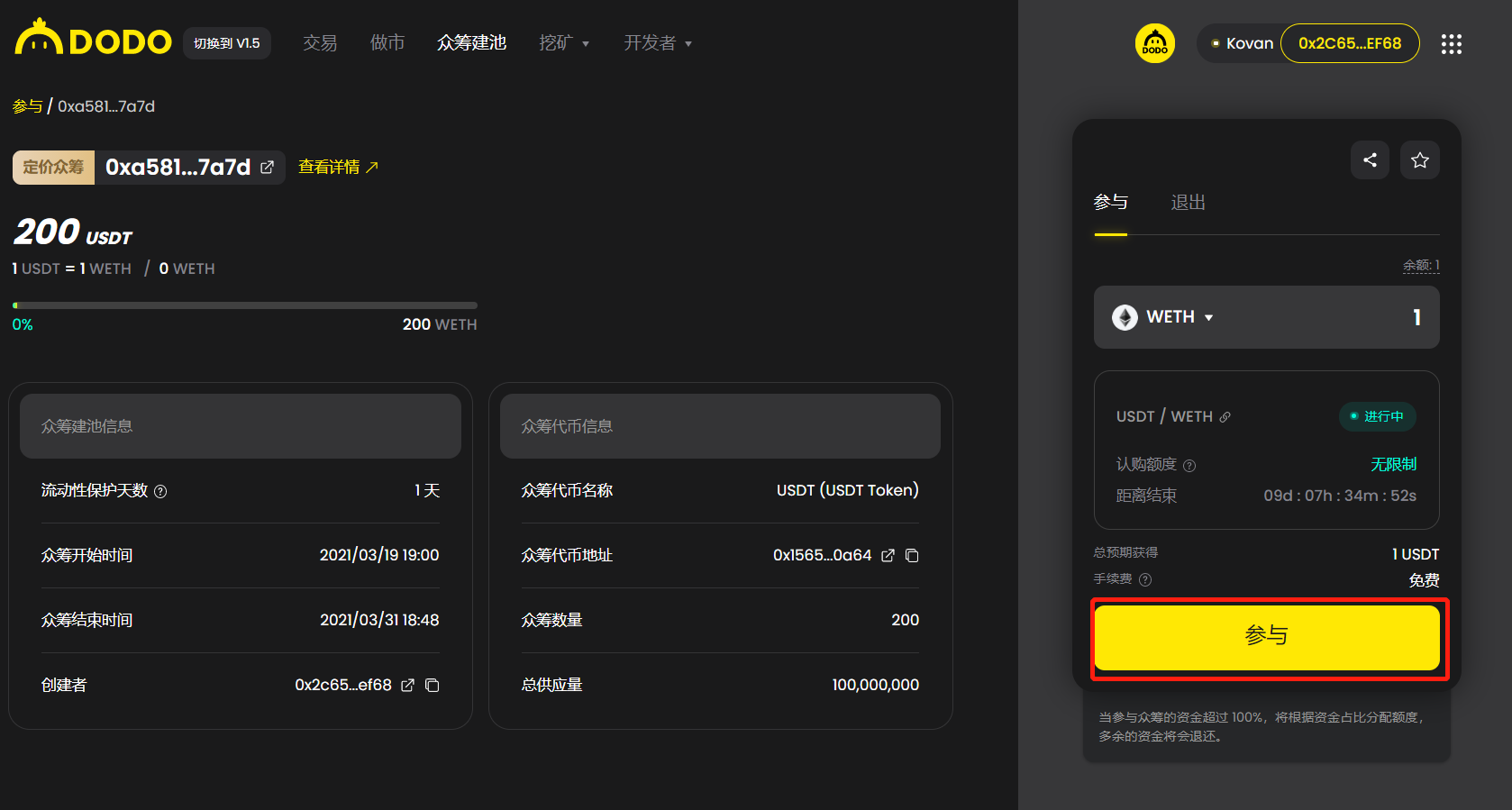Click the help icon beside 流动性保护天数
Screen dimensions: 1512x810
tap(160, 491)
